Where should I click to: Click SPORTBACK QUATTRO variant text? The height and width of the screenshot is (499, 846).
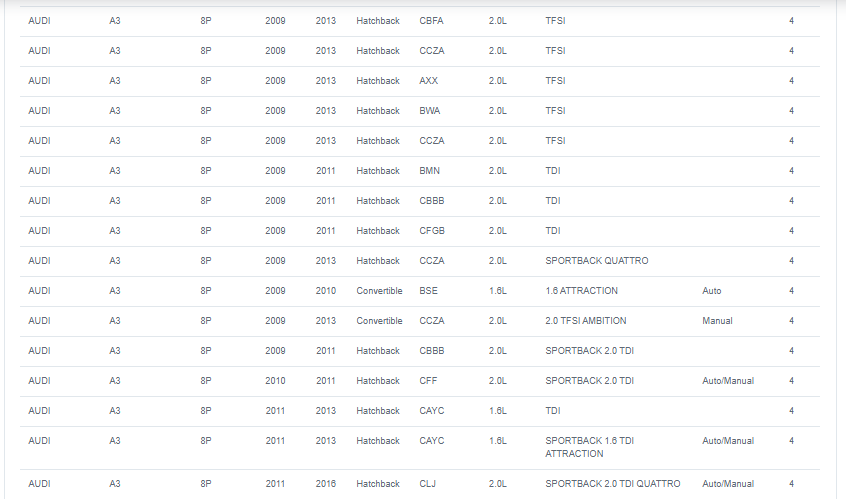click(597, 261)
